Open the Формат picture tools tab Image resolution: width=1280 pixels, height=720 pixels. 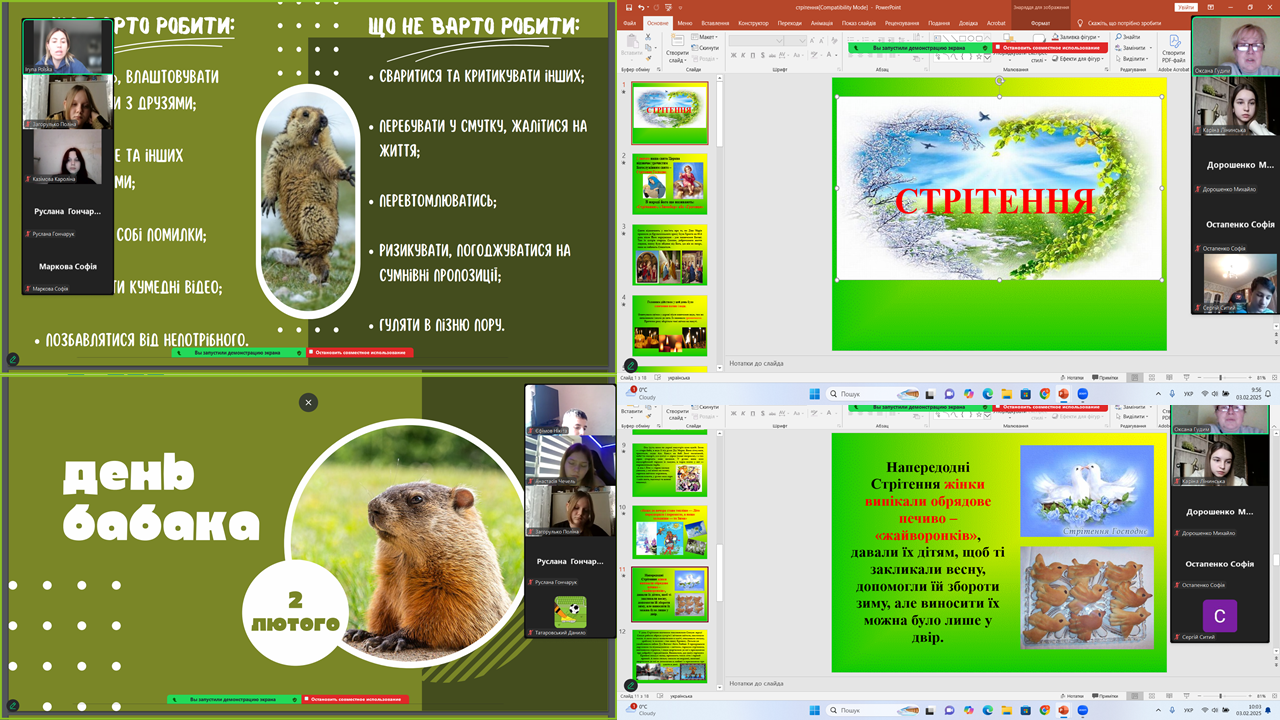1040,23
